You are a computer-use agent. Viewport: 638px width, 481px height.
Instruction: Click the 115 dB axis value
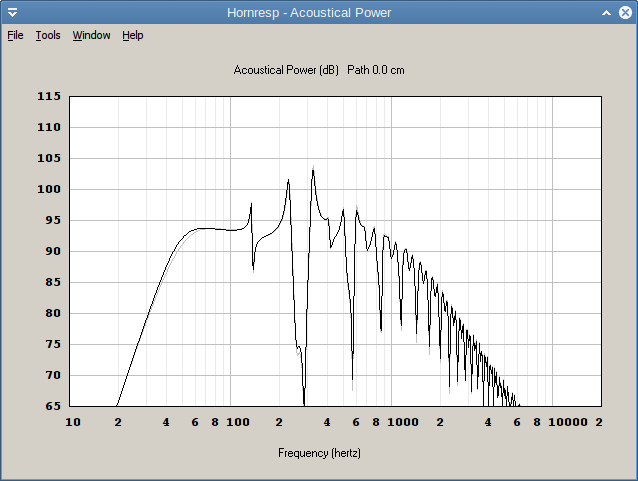pos(49,96)
